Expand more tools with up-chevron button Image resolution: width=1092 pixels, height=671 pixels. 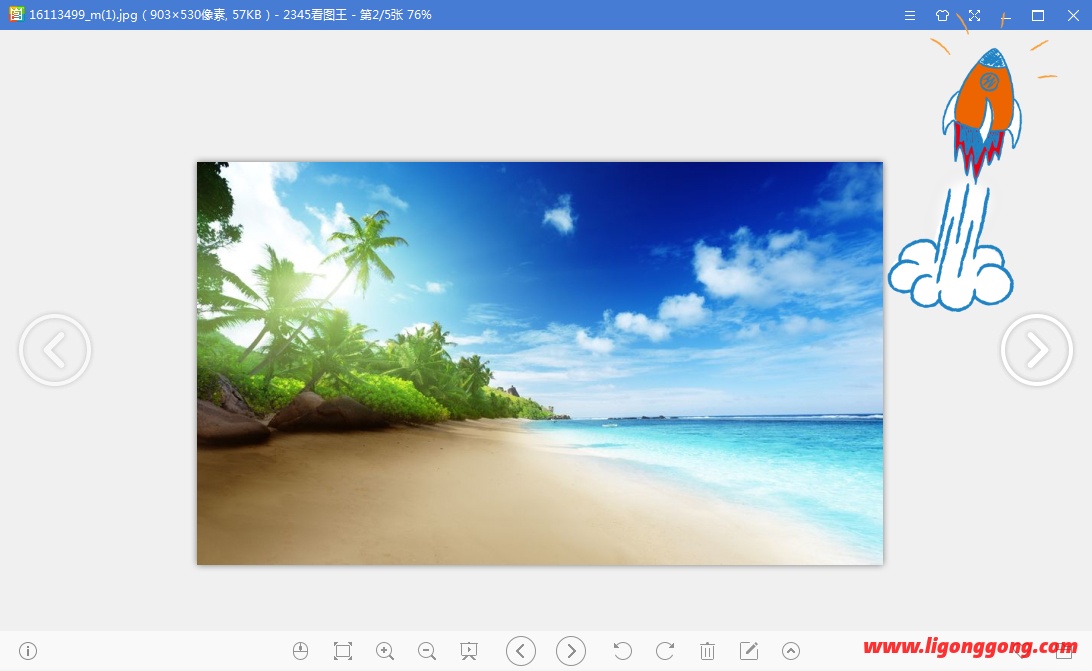[791, 651]
